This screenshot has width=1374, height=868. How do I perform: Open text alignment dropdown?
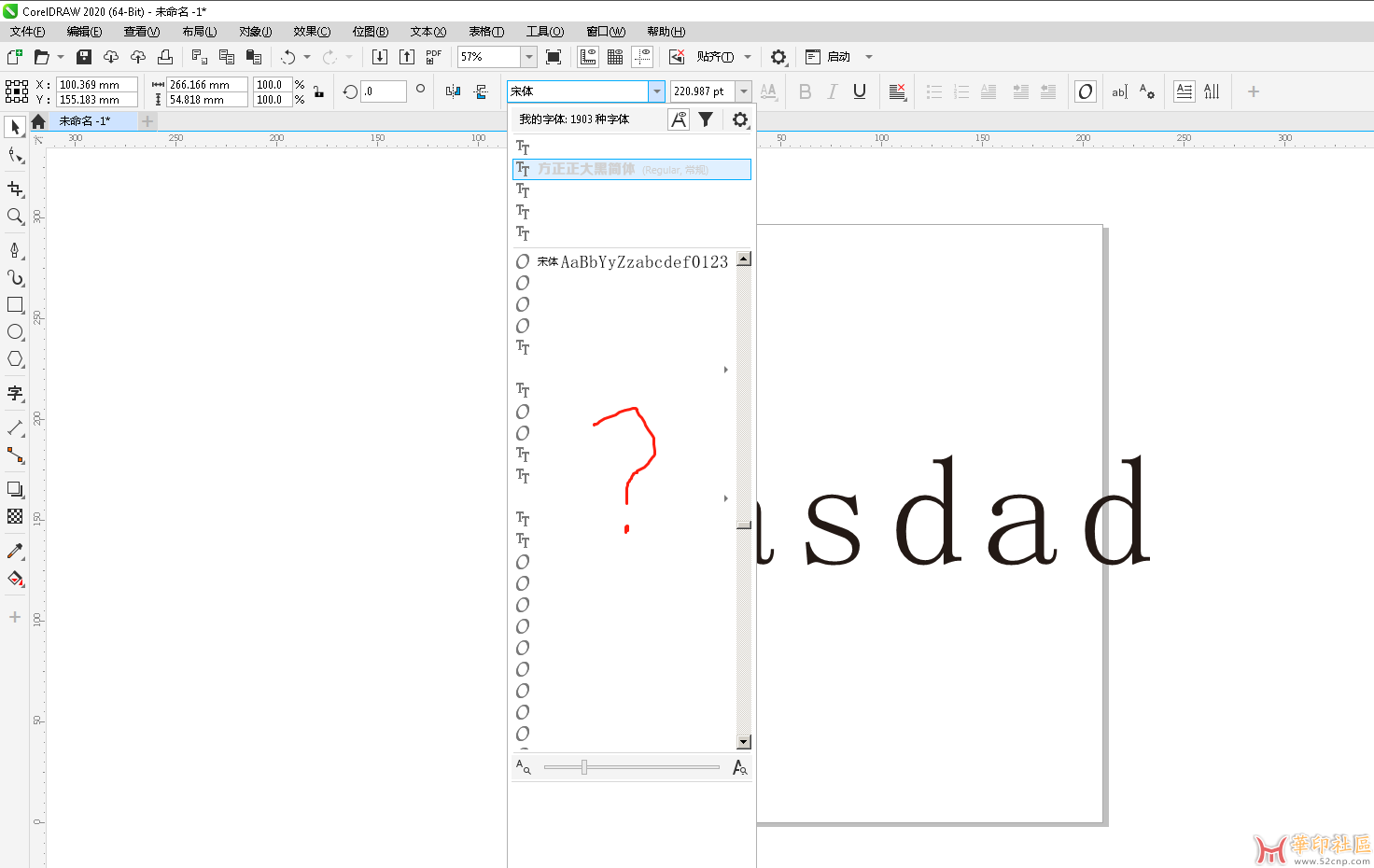click(x=897, y=91)
